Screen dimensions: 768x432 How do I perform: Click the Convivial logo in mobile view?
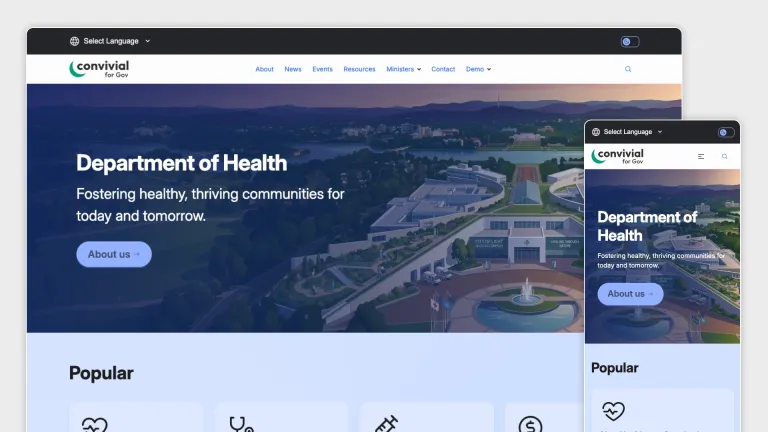click(x=618, y=156)
